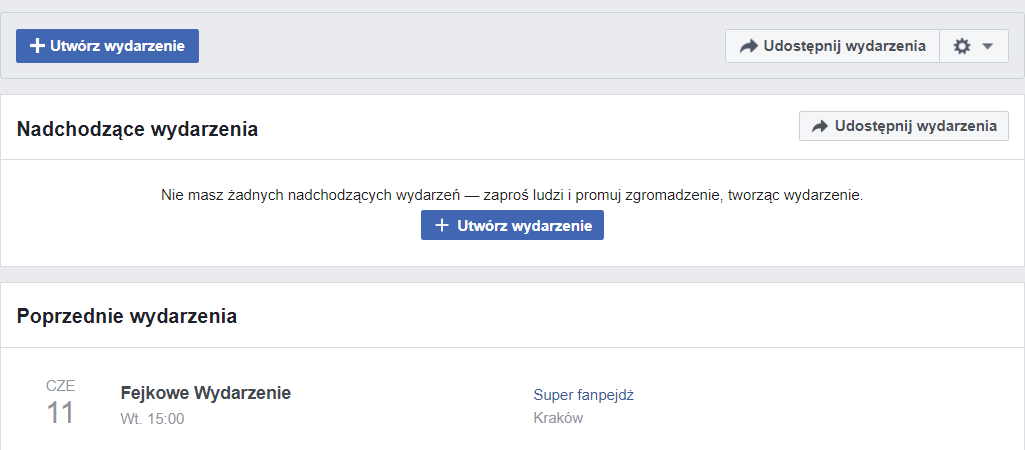
Task: Open the Fejkowe Wydarzenie event
Action: pos(206,393)
